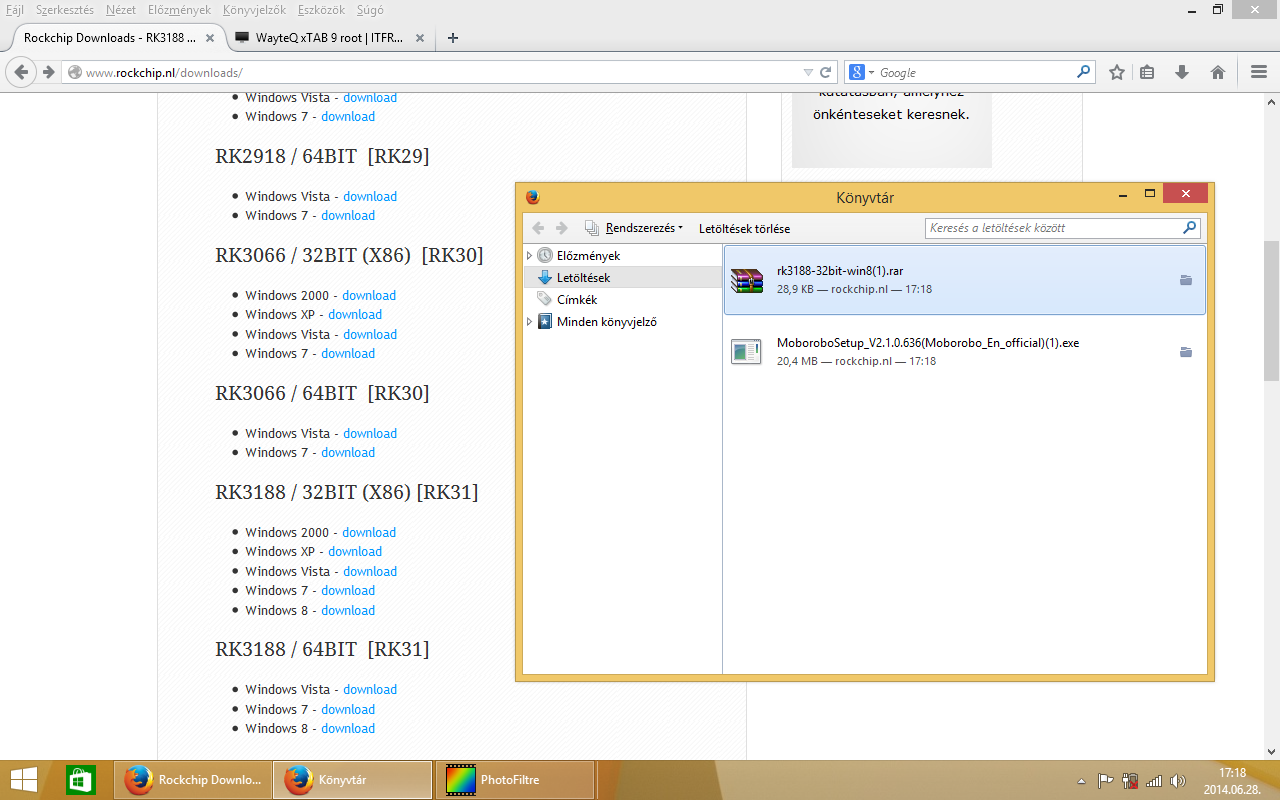This screenshot has width=1280, height=800.
Task: Click RK3188 32BIT Windows 8 download link
Action: point(348,610)
